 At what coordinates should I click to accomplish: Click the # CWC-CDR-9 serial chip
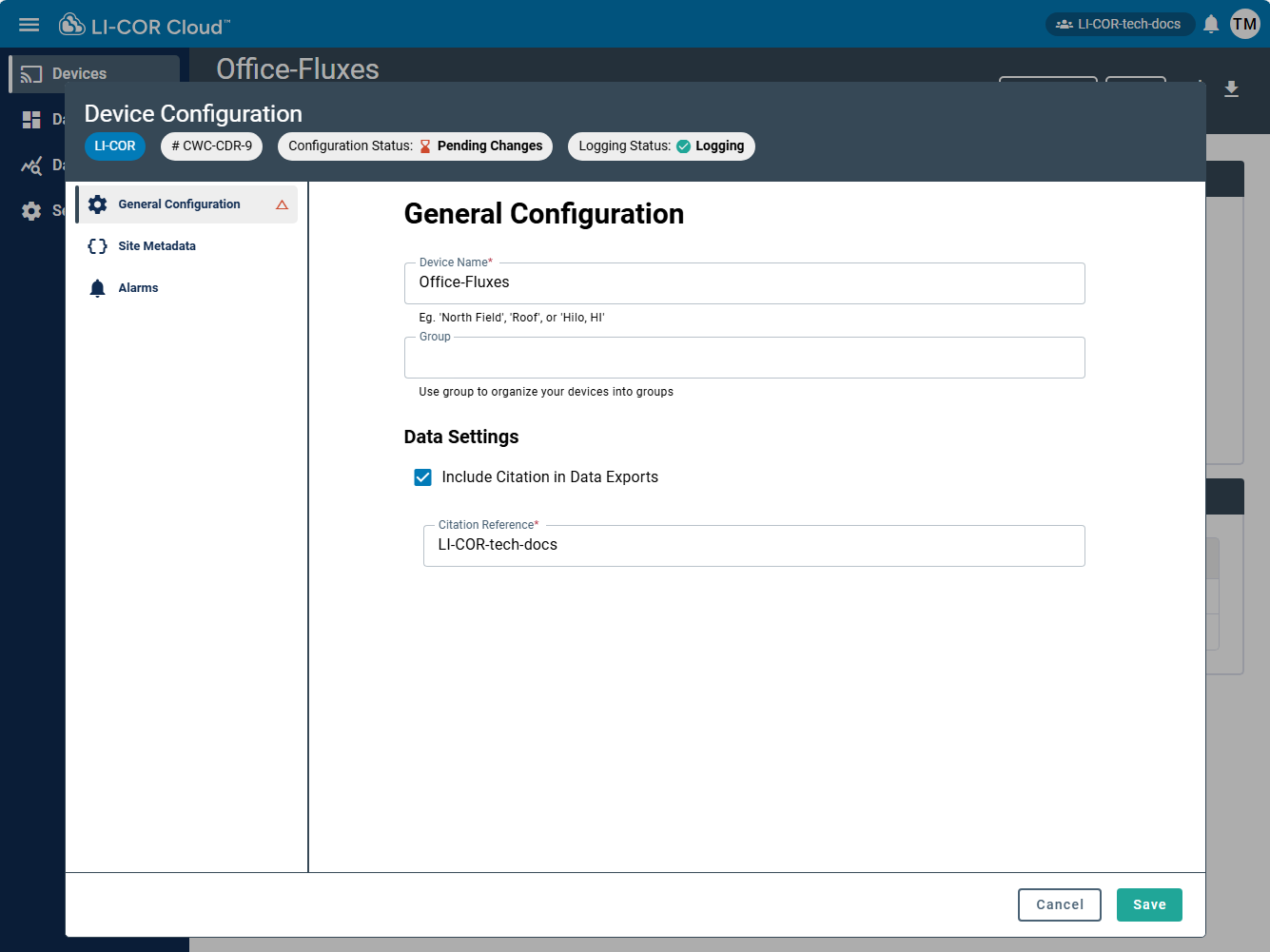point(212,146)
